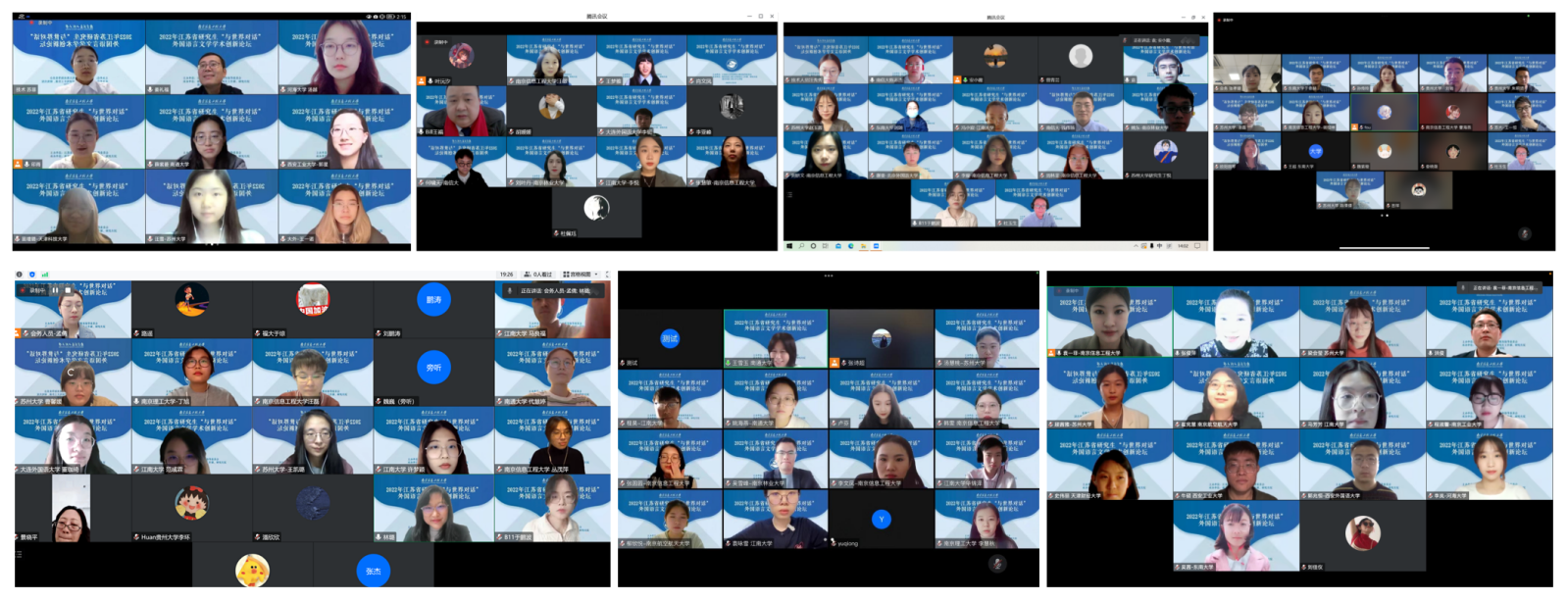Stop recording using the square stop button
The width and height of the screenshot is (1568, 602).
tap(67, 290)
